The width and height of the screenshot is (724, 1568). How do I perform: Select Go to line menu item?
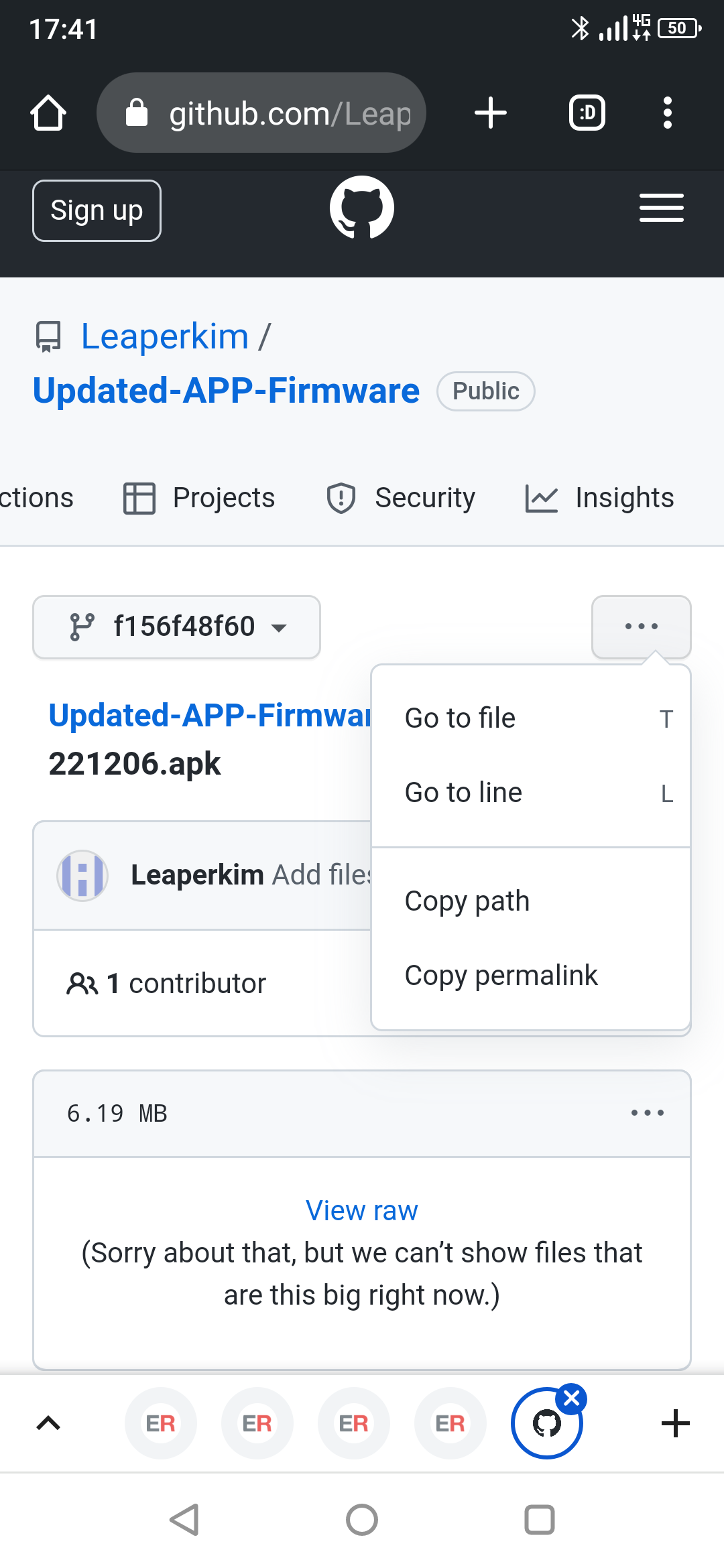point(531,793)
